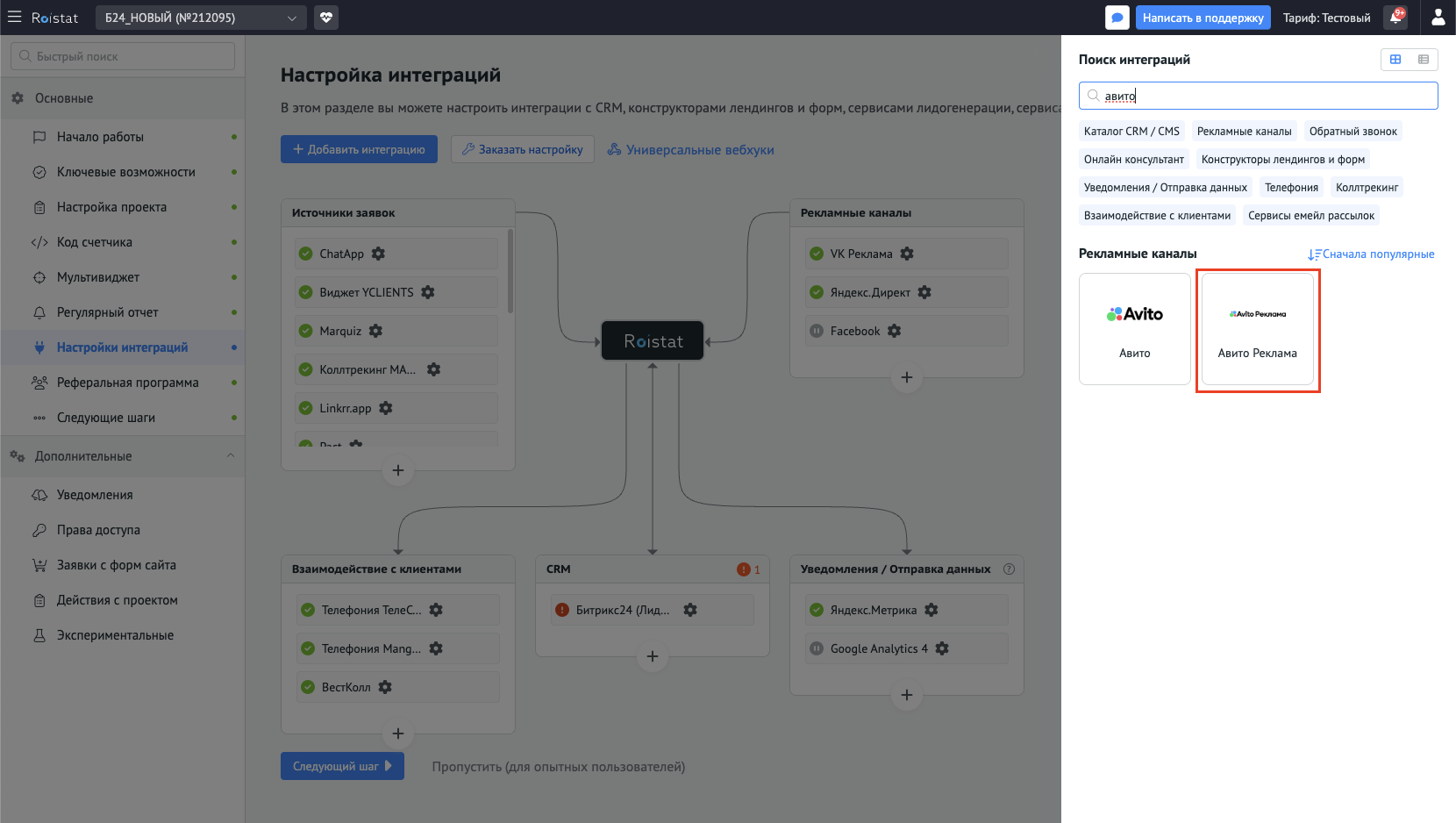Add integration to Рекламные каналы with plus

pyautogui.click(x=907, y=377)
